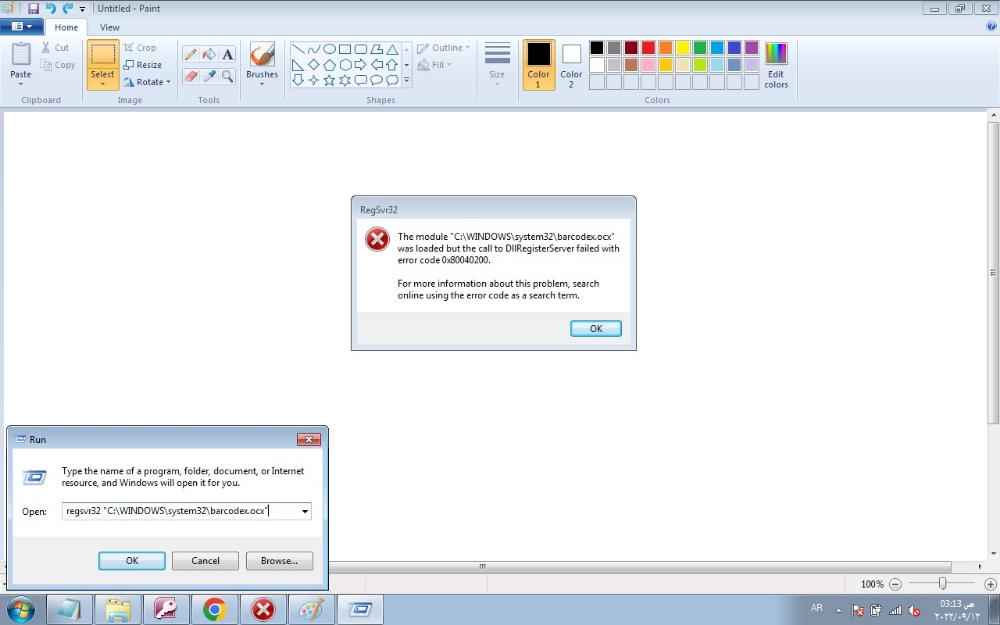Expand the Brushes dropdown arrow

[x=262, y=84]
